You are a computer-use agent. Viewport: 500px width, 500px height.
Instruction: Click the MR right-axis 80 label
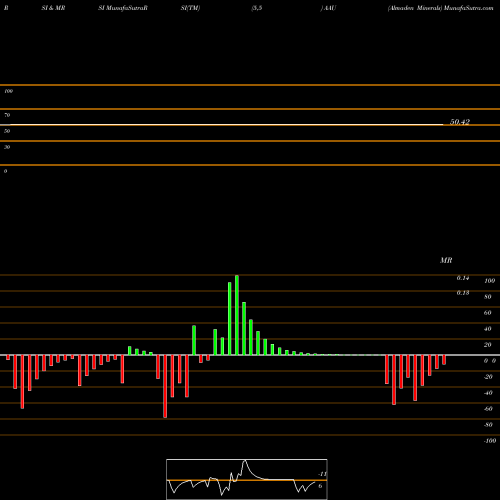[x=488, y=297]
